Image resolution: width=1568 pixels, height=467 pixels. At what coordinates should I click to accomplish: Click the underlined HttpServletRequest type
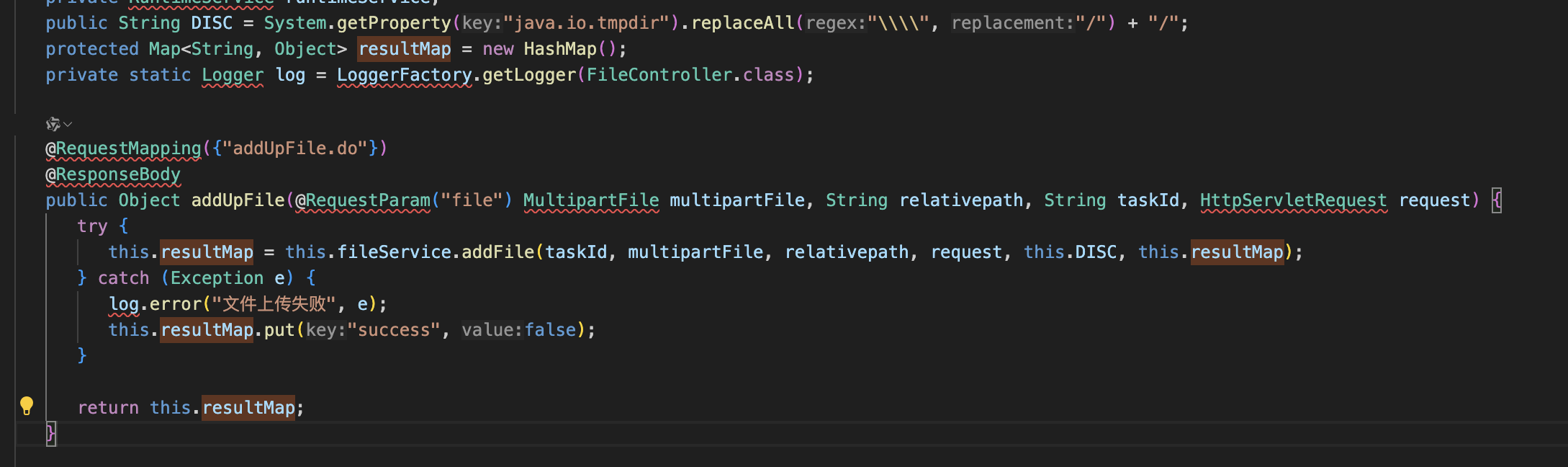(1292, 200)
